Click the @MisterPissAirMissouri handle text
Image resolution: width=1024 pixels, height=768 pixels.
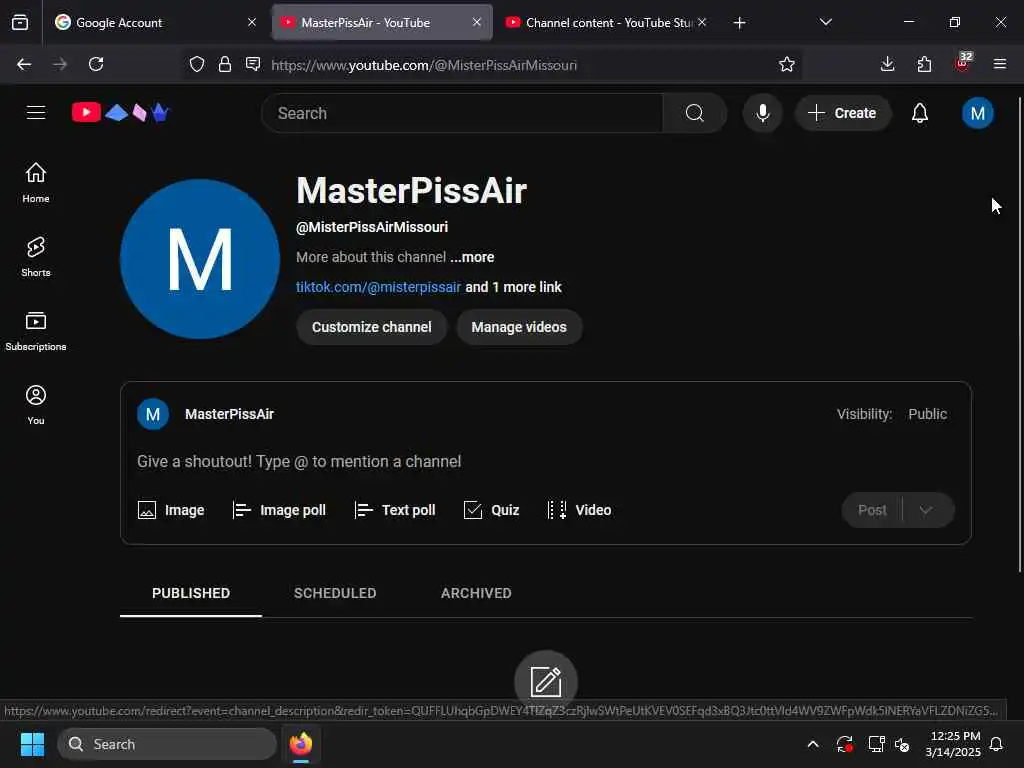click(x=372, y=227)
